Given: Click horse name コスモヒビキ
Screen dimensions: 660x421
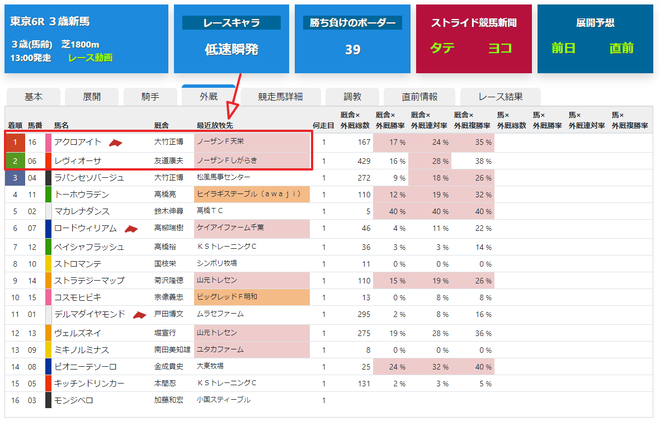Looking at the screenshot, I should pos(78,298).
